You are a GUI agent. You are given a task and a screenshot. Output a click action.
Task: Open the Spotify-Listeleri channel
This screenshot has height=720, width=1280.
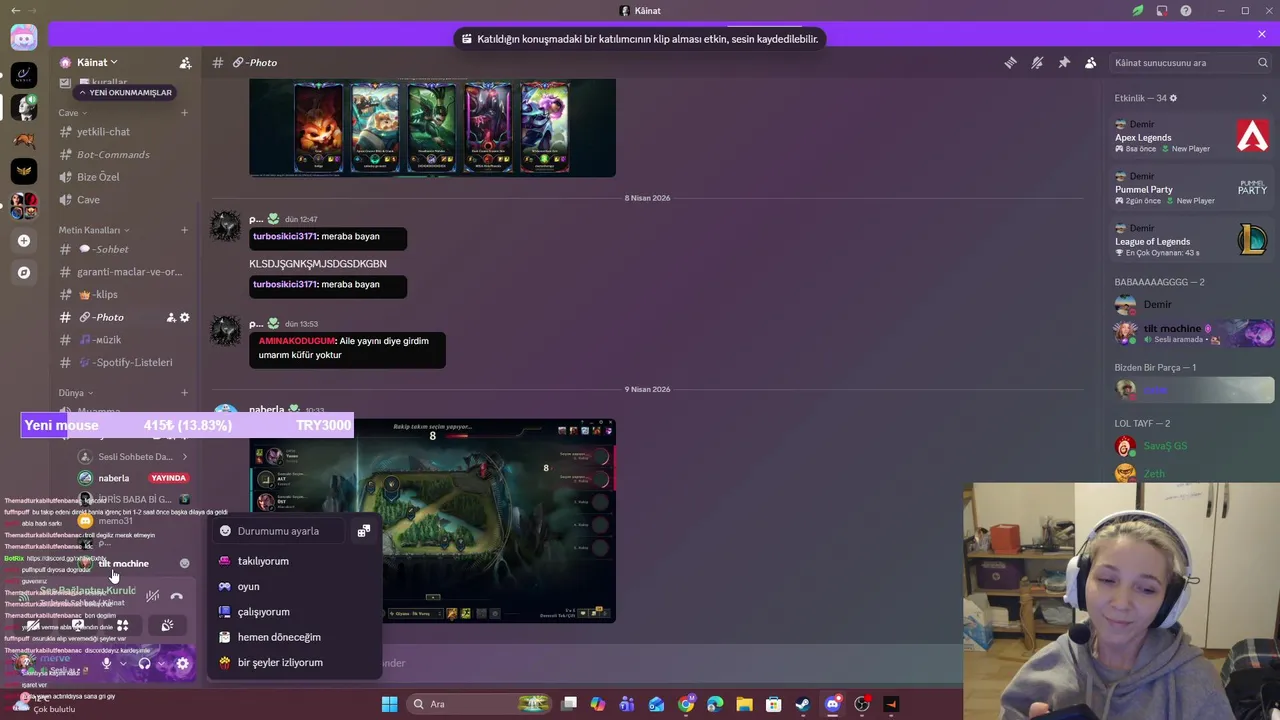point(125,362)
